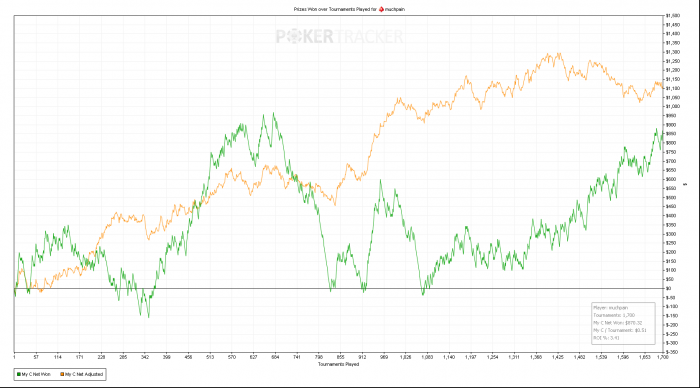The height and width of the screenshot is (388, 700).
Task: Click x-axis tick label 1,539
Action: coord(601,357)
